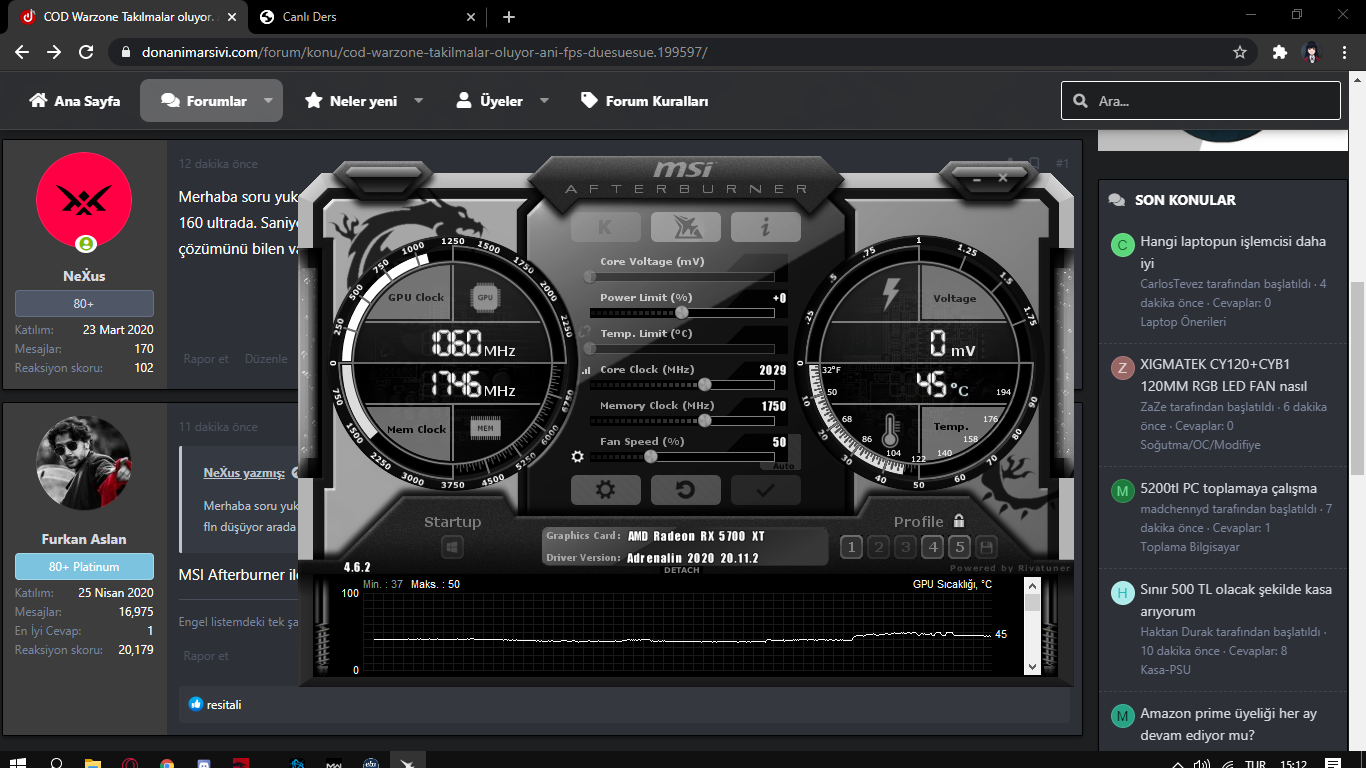This screenshot has height=768, width=1366.
Task: Click the lightning bolt icon in voltage gauge
Action: click(x=891, y=294)
